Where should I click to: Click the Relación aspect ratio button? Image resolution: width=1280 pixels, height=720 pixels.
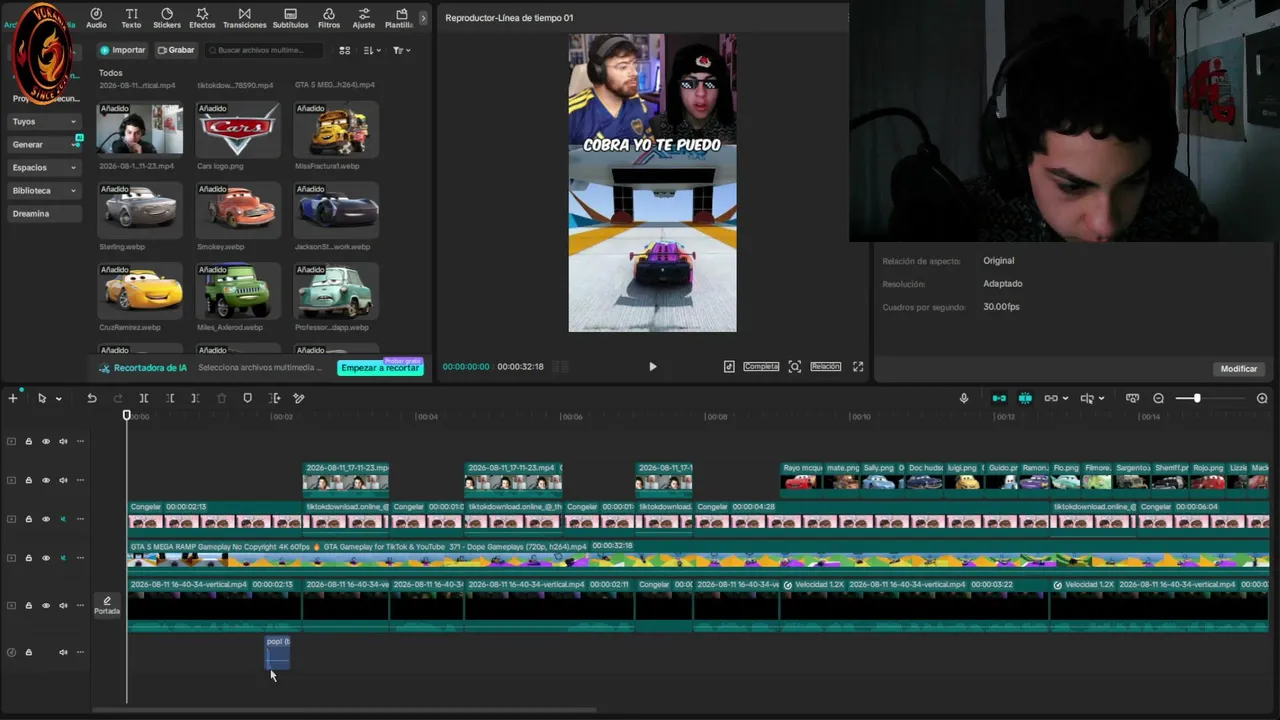(x=826, y=367)
